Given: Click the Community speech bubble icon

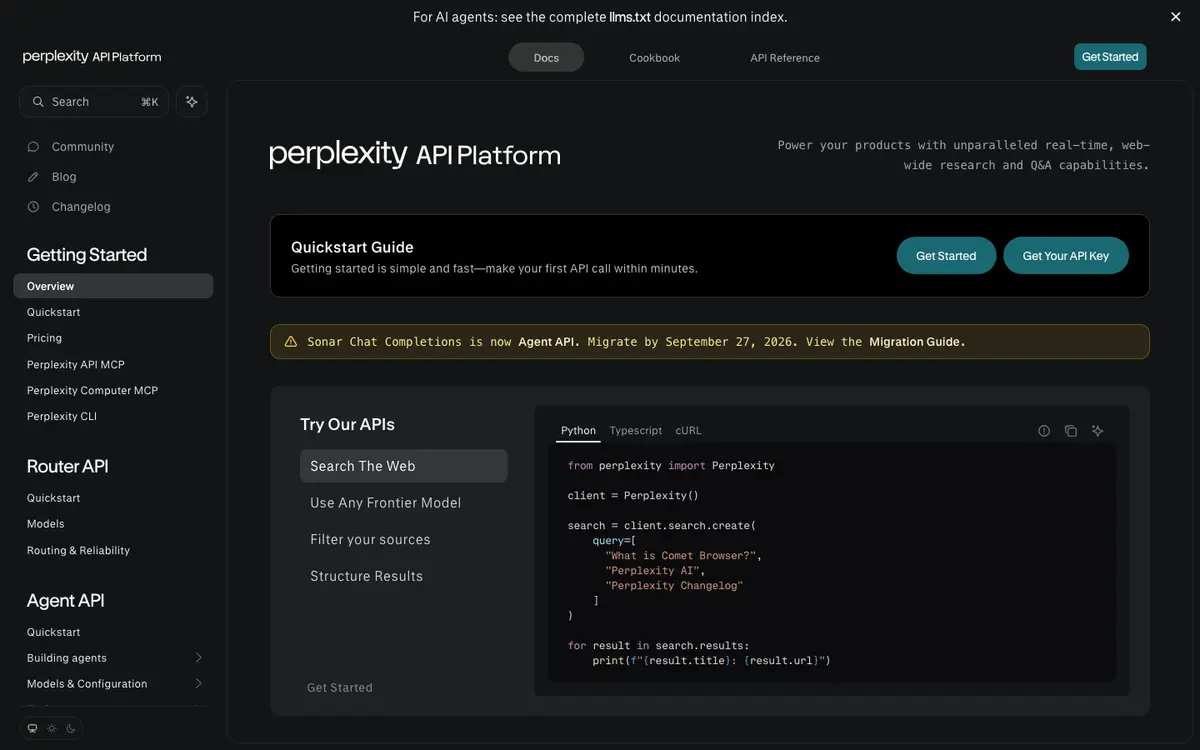Looking at the screenshot, I should click(33, 147).
